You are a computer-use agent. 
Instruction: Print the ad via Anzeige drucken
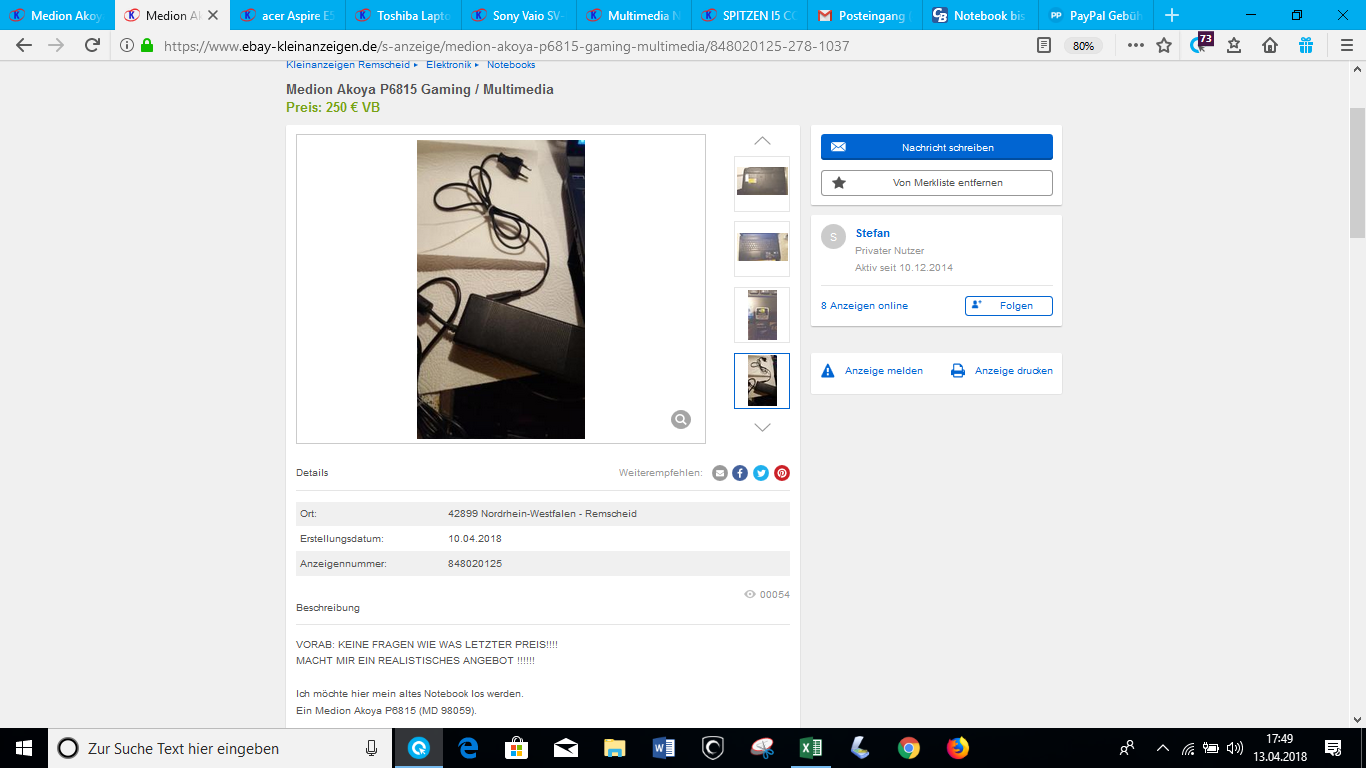[1001, 371]
